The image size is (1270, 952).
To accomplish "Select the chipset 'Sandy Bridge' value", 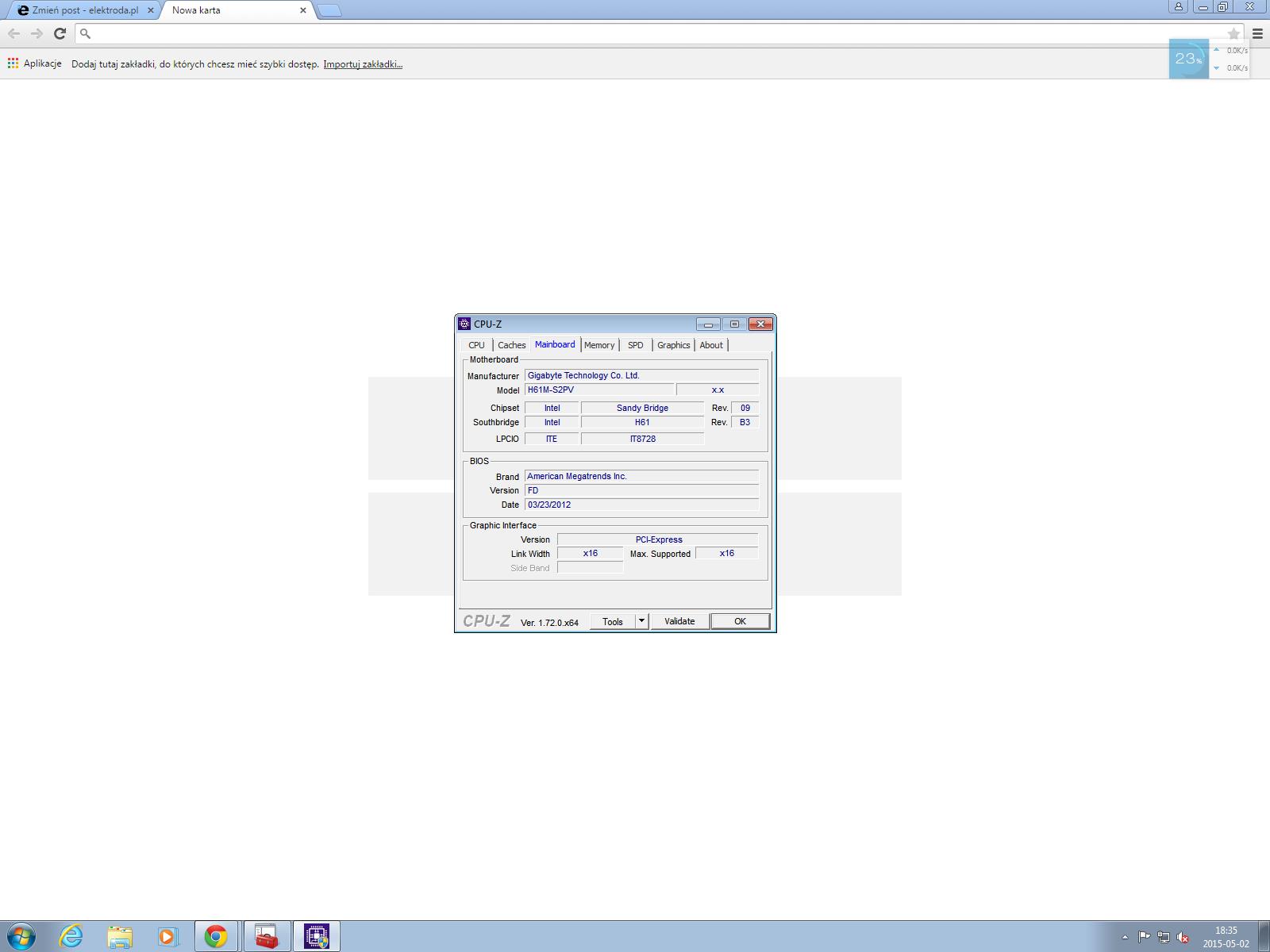I will coord(642,408).
